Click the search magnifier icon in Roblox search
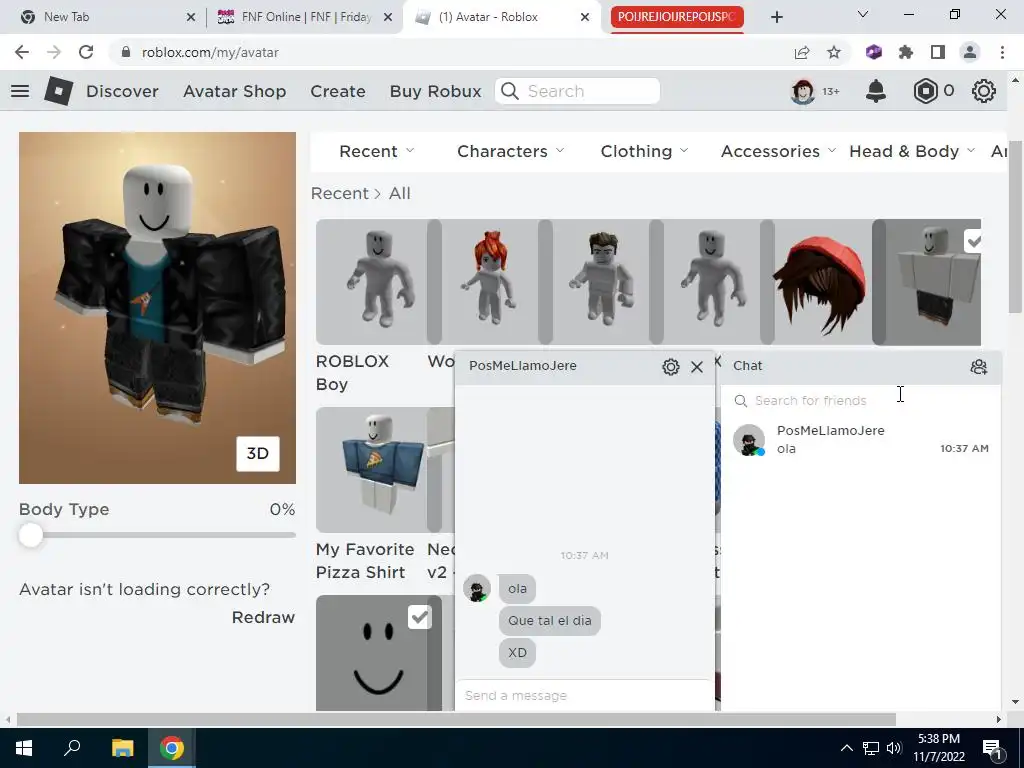The height and width of the screenshot is (768, 1024). coord(510,91)
